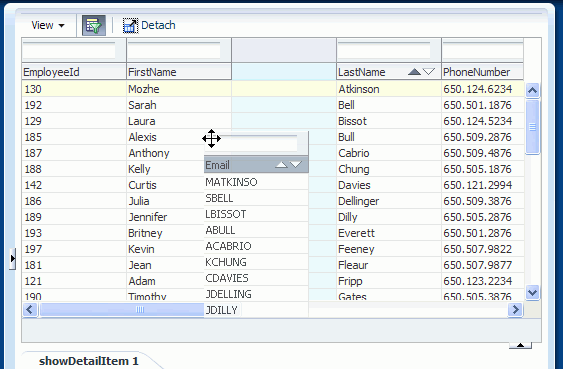Collapse panel with bottom-right splitter arrow
Image resolution: width=563 pixels, height=369 pixels.
click(520, 345)
